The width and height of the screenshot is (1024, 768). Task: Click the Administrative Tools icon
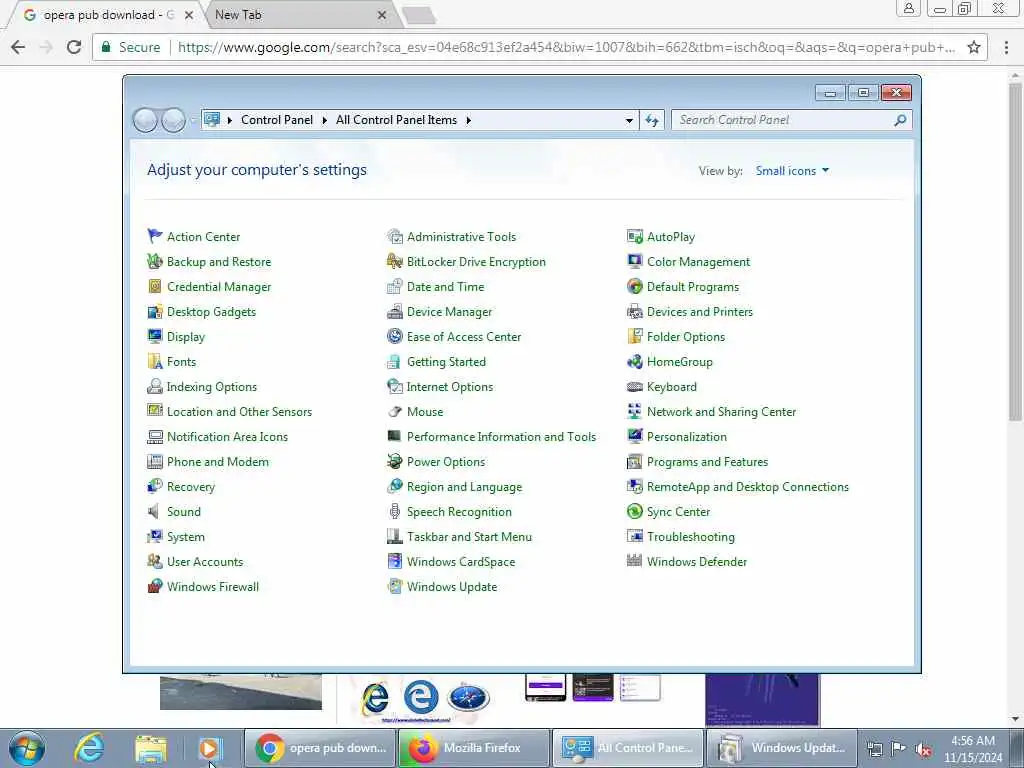(394, 236)
